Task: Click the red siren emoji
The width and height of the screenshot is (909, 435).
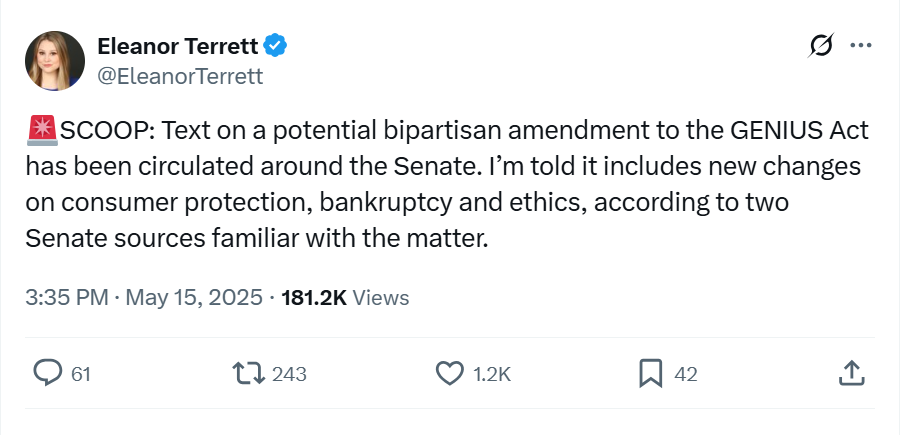Action: pos(42,130)
